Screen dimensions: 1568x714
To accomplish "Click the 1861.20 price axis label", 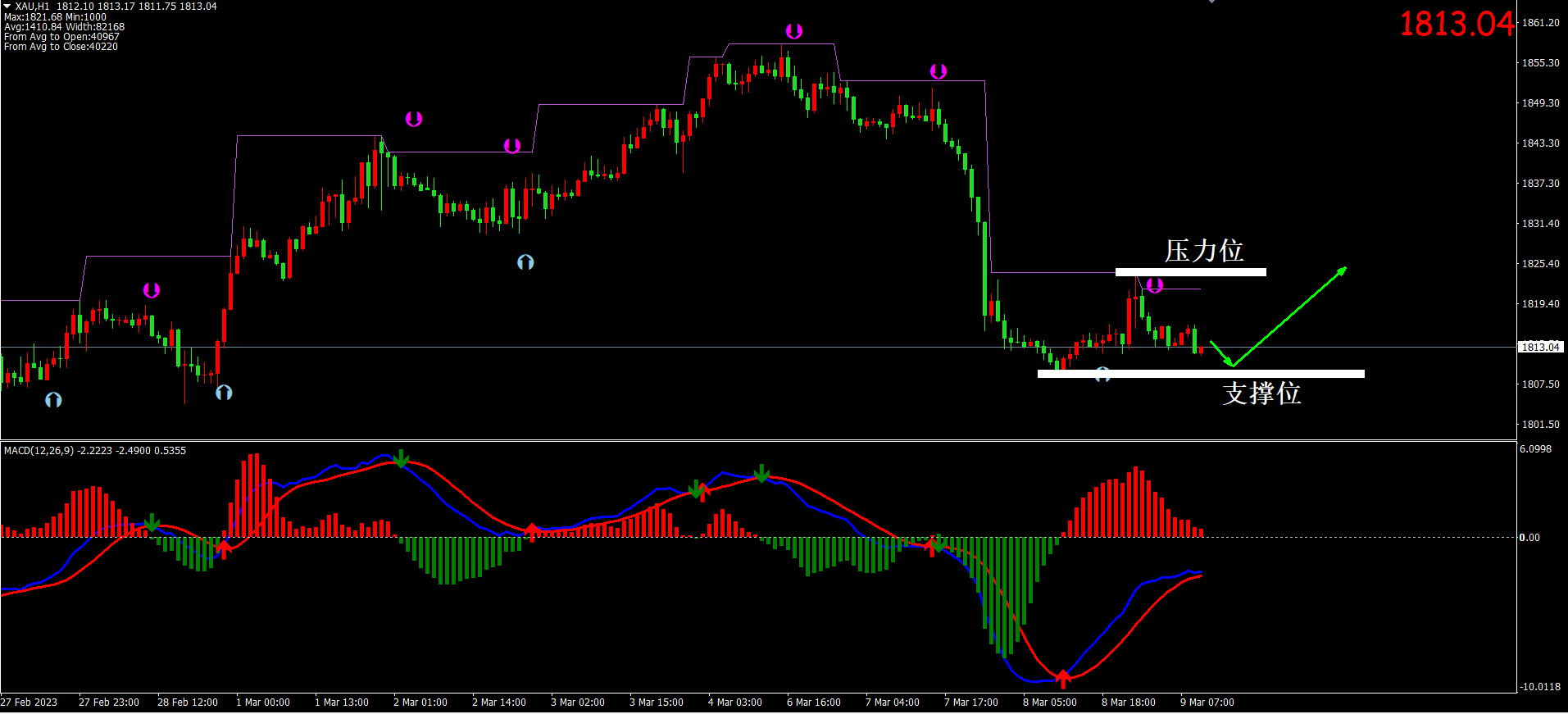I will click(1540, 23).
